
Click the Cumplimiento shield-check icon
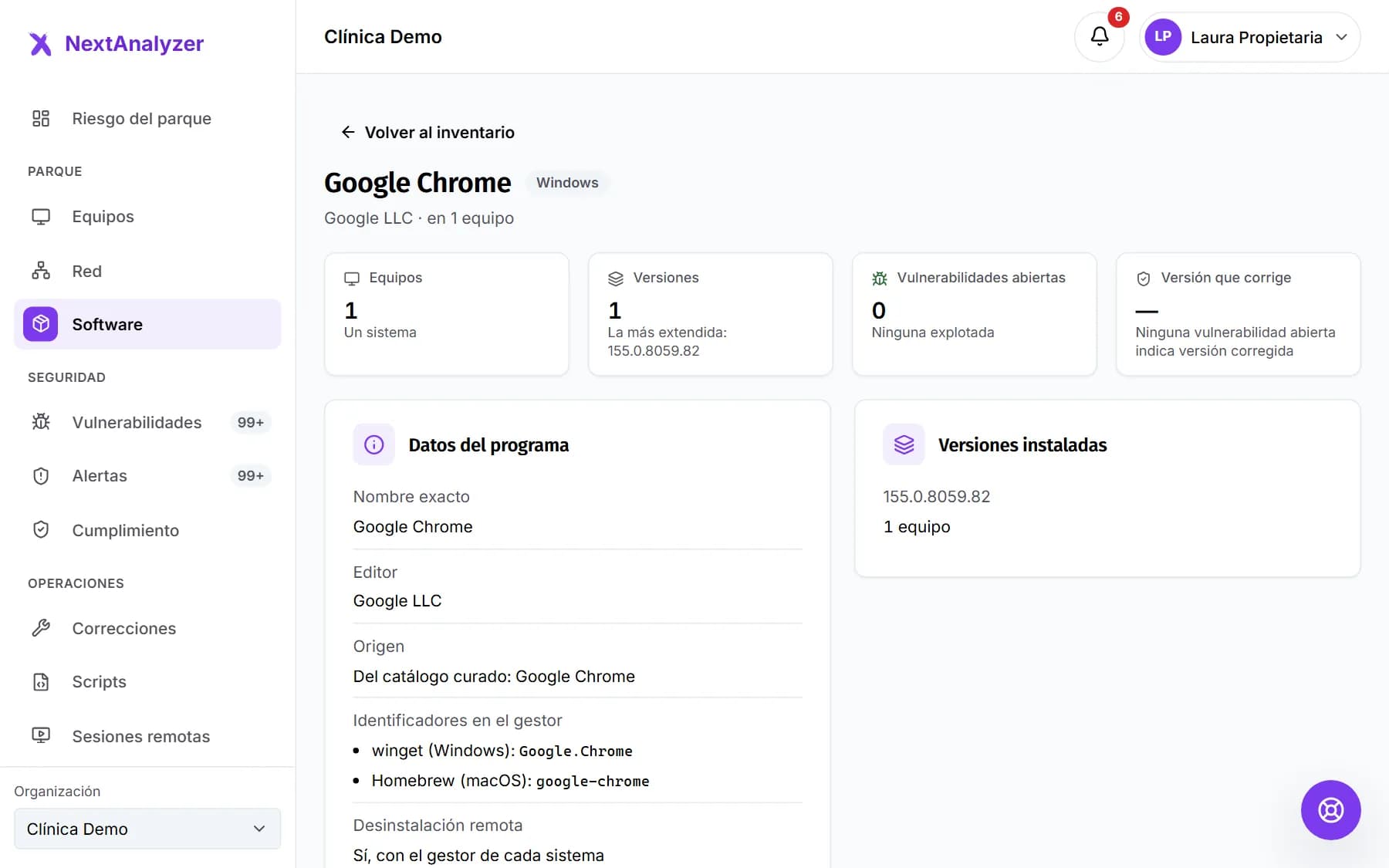pyautogui.click(x=41, y=530)
